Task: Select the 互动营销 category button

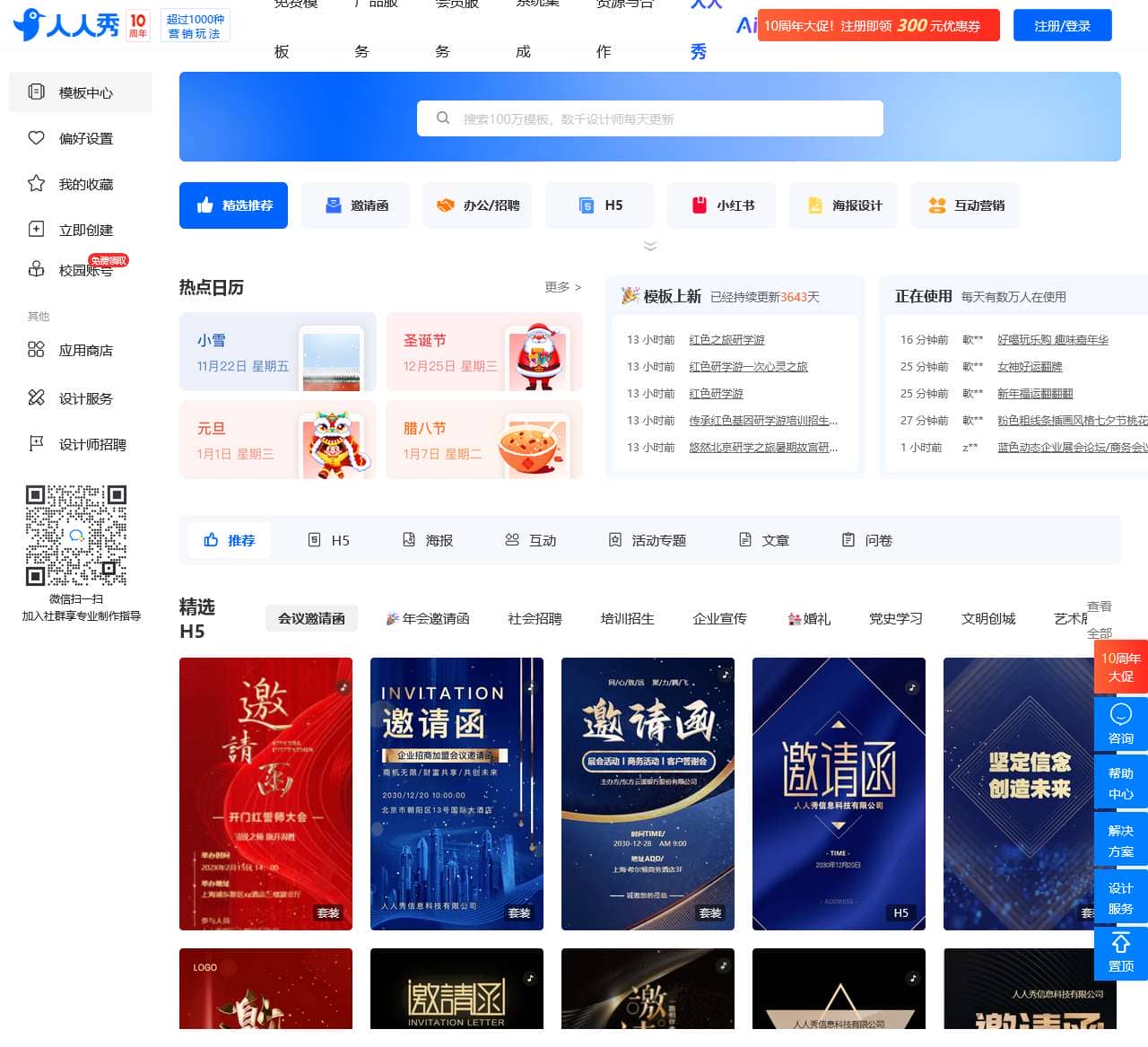Action: (965, 205)
